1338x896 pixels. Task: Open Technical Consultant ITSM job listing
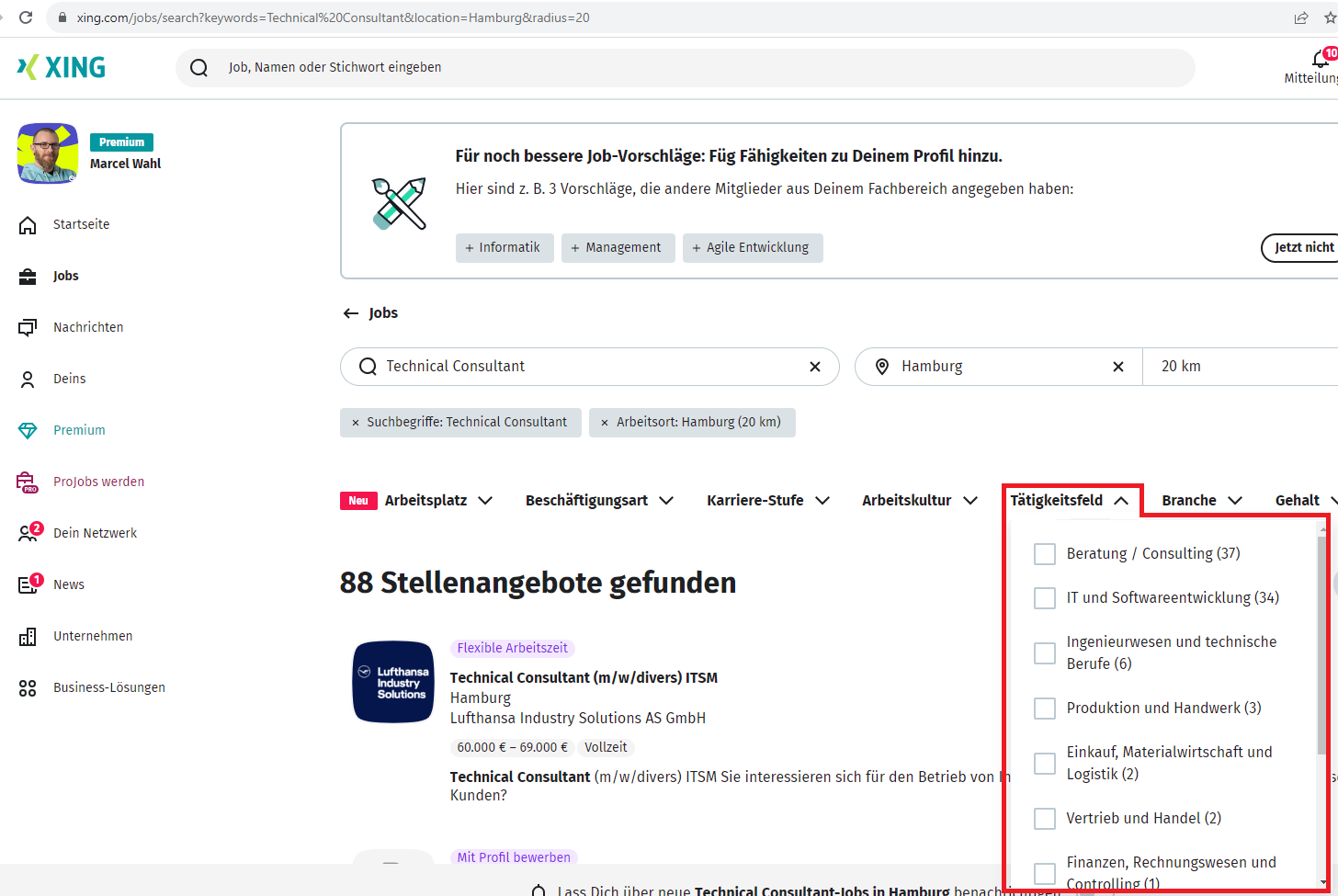(584, 678)
